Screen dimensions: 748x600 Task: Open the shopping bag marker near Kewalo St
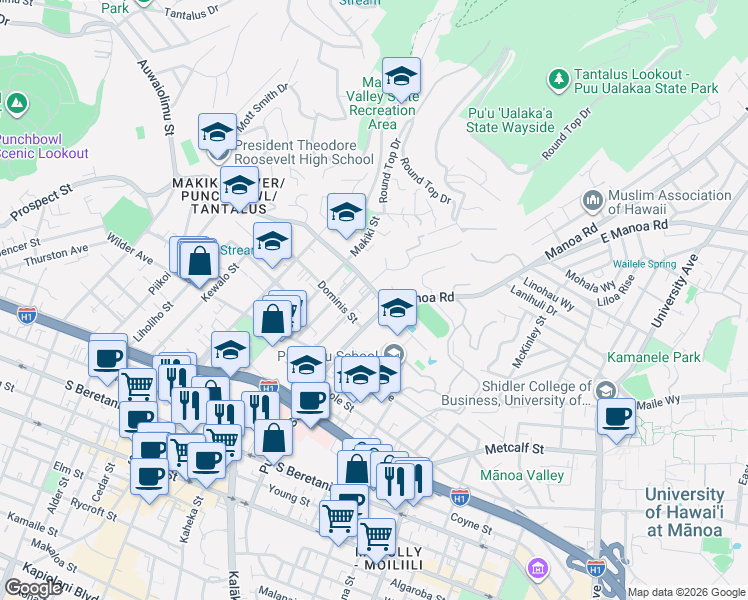[x=200, y=261]
